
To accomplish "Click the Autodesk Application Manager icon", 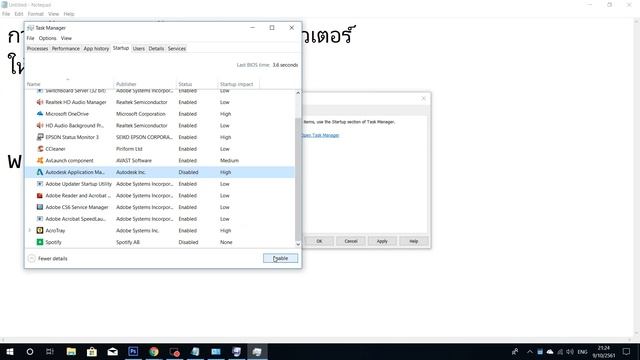I will click(40, 172).
